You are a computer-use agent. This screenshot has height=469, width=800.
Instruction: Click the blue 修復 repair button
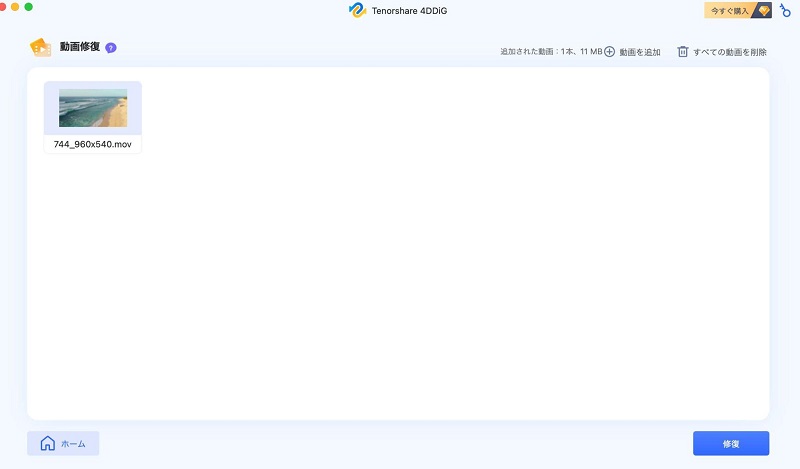click(x=731, y=443)
